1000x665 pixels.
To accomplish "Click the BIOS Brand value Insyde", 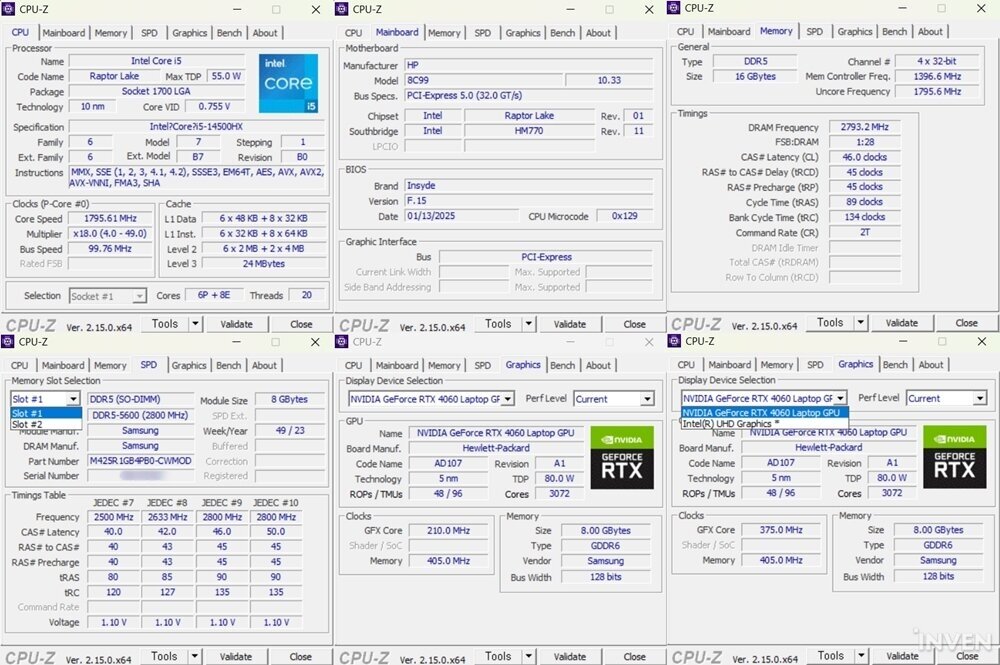I will (x=529, y=186).
